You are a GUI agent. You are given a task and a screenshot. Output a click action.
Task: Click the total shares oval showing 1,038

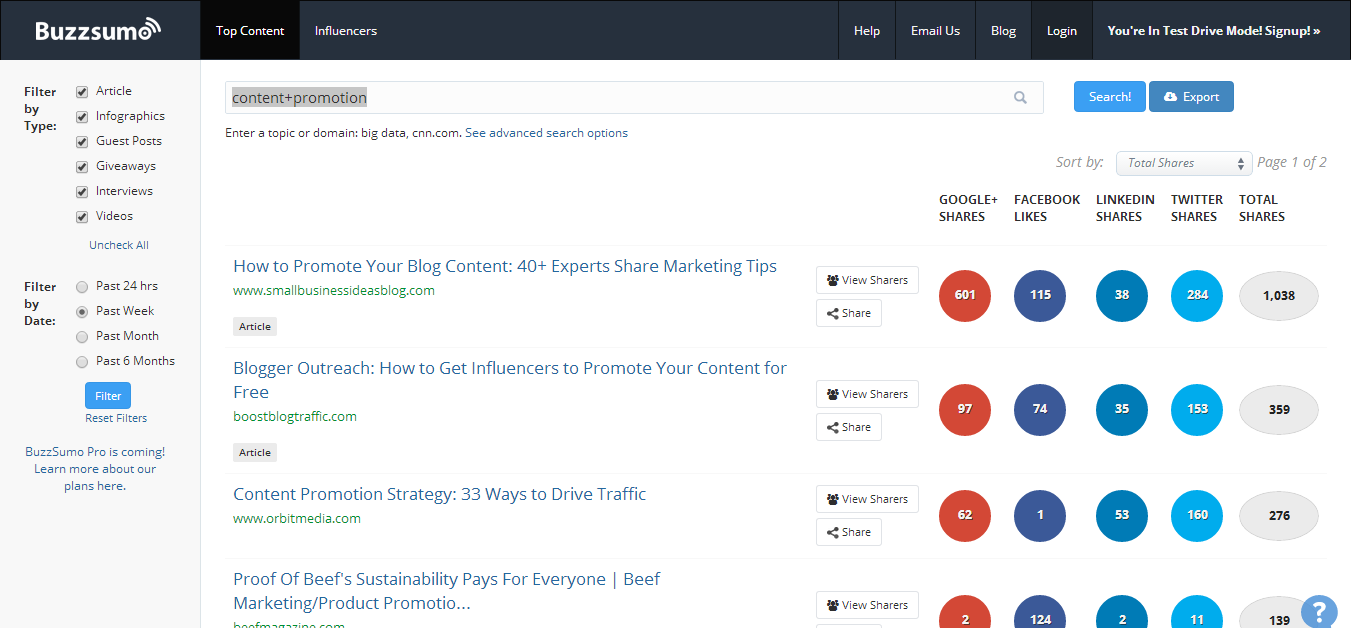(x=1278, y=296)
